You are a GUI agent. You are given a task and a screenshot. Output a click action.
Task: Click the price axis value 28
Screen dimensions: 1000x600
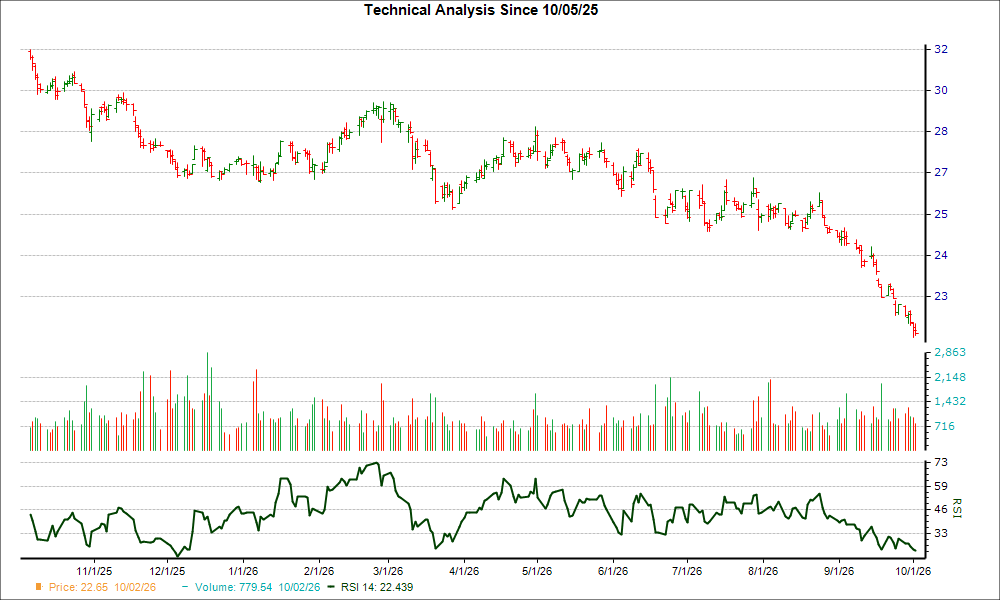coord(941,131)
